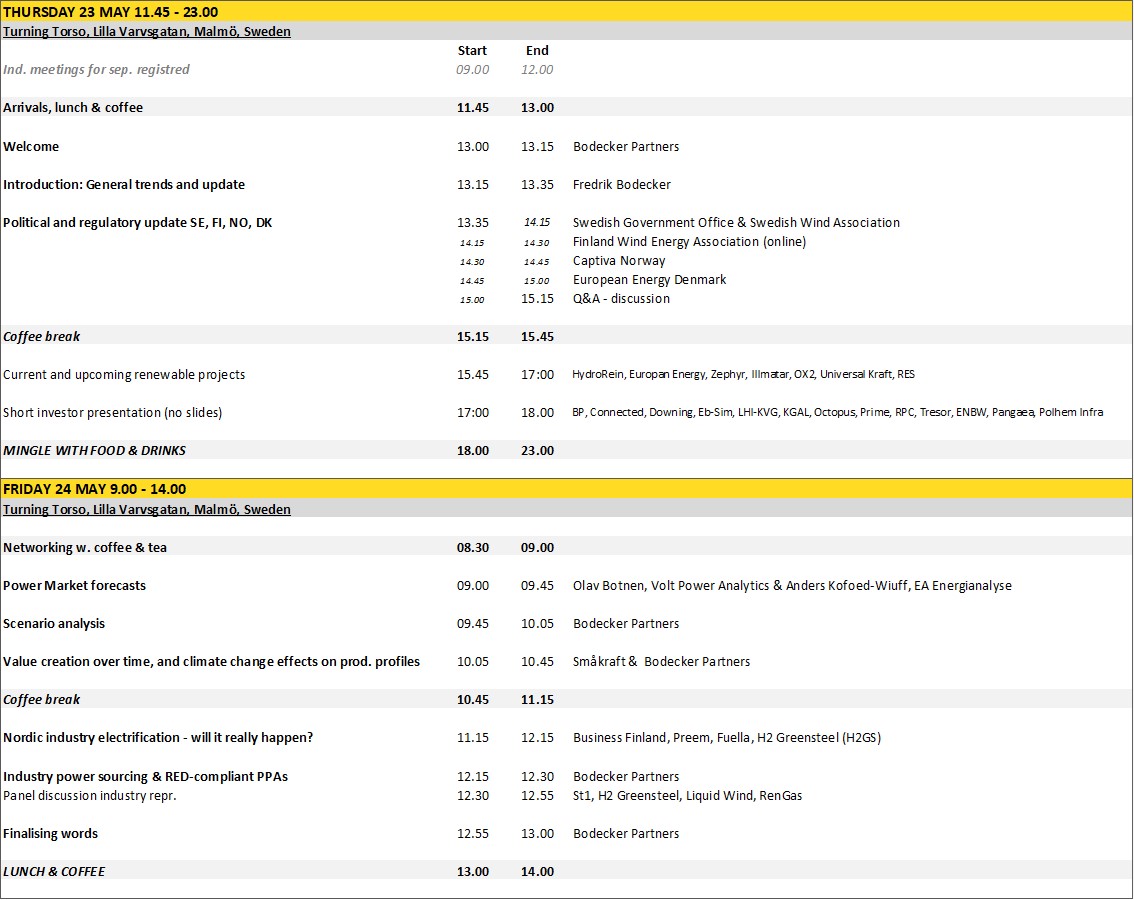Click 'Value creation over time' session title
The width and height of the screenshot is (1134, 900).
coord(211,661)
